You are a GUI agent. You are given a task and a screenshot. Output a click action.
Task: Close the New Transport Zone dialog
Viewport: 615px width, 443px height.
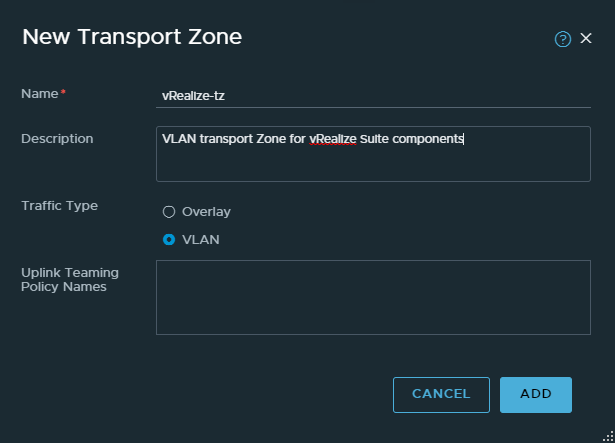pos(587,38)
